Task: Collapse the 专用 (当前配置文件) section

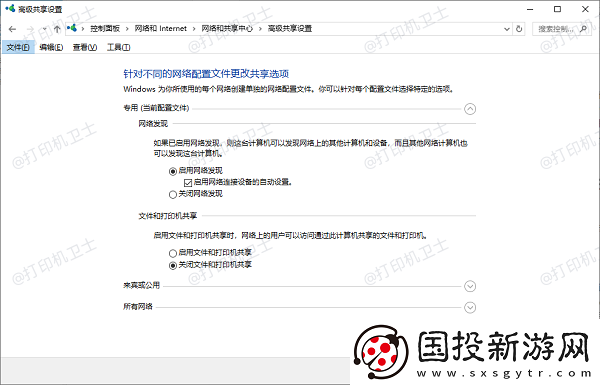Action: tap(470, 109)
